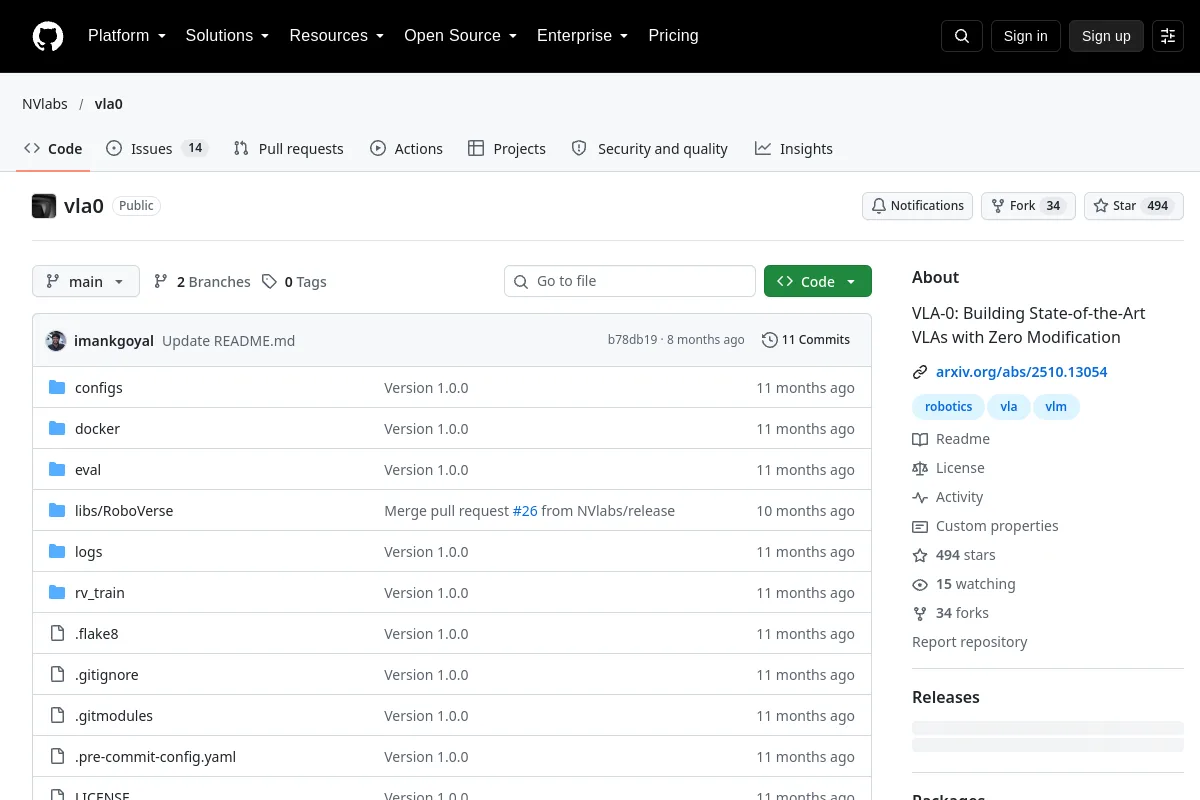Click the robotics topic tag
This screenshot has height=800, width=1200.
pyautogui.click(x=948, y=407)
